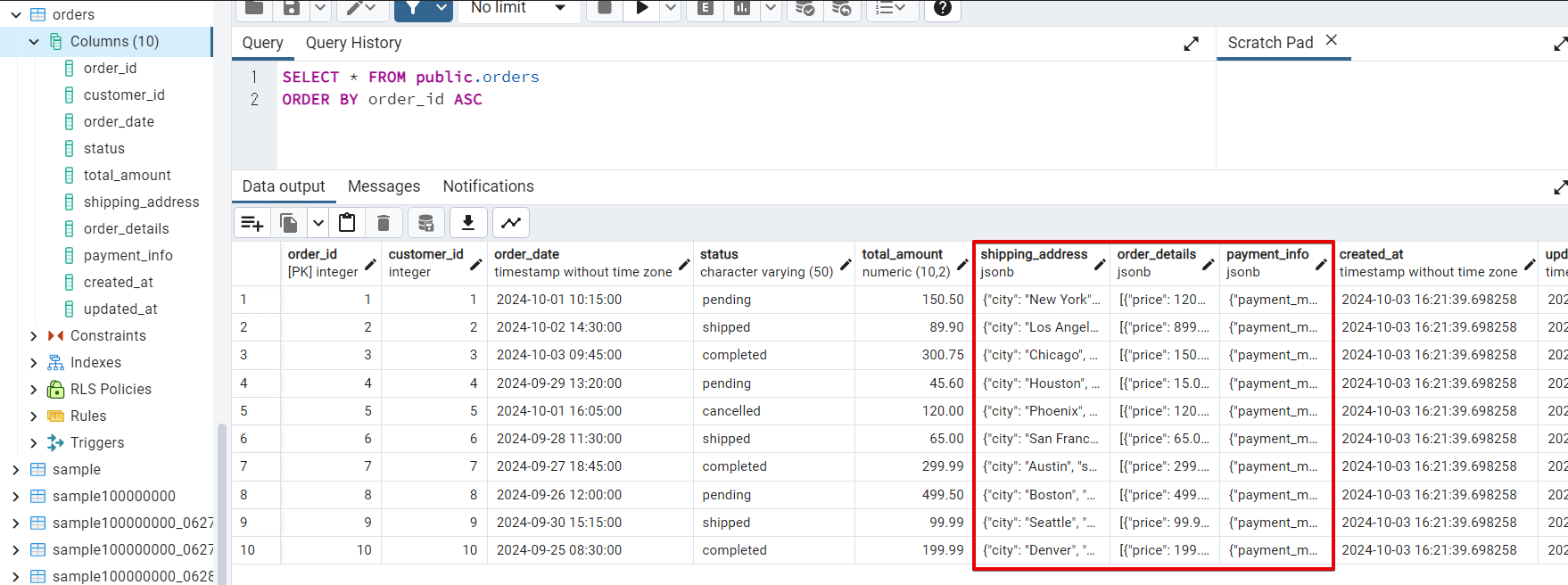
Task: Click the Download results icon
Action: pyautogui.click(x=468, y=223)
